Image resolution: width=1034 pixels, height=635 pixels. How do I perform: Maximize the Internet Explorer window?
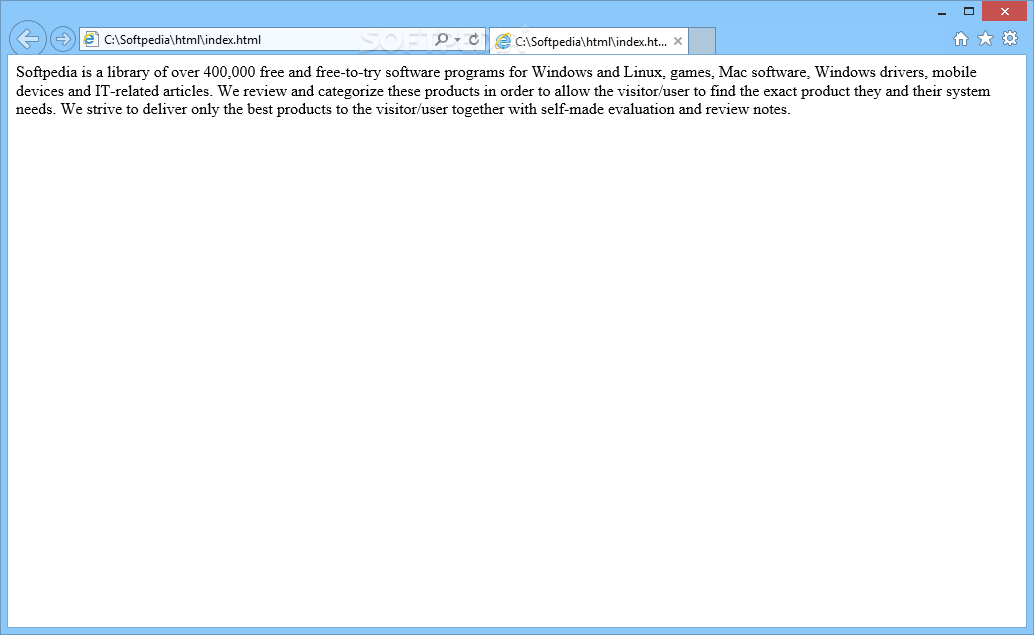tap(969, 11)
